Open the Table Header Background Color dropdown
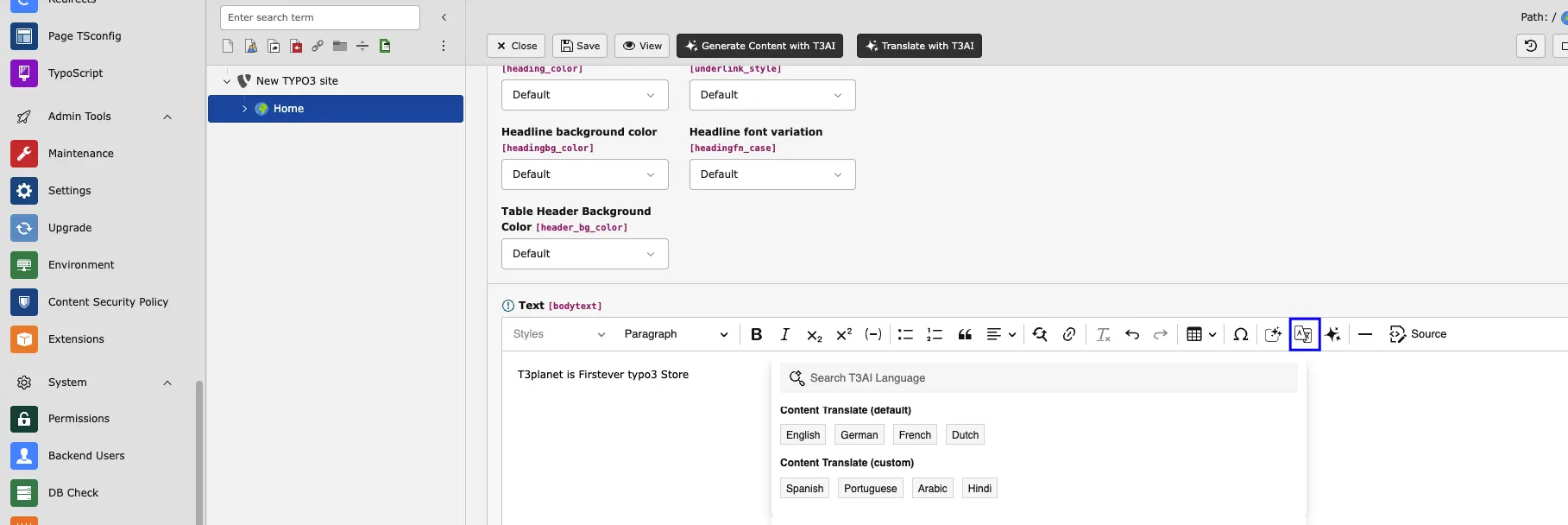Screen dimensions: 1568x525 (584, 254)
